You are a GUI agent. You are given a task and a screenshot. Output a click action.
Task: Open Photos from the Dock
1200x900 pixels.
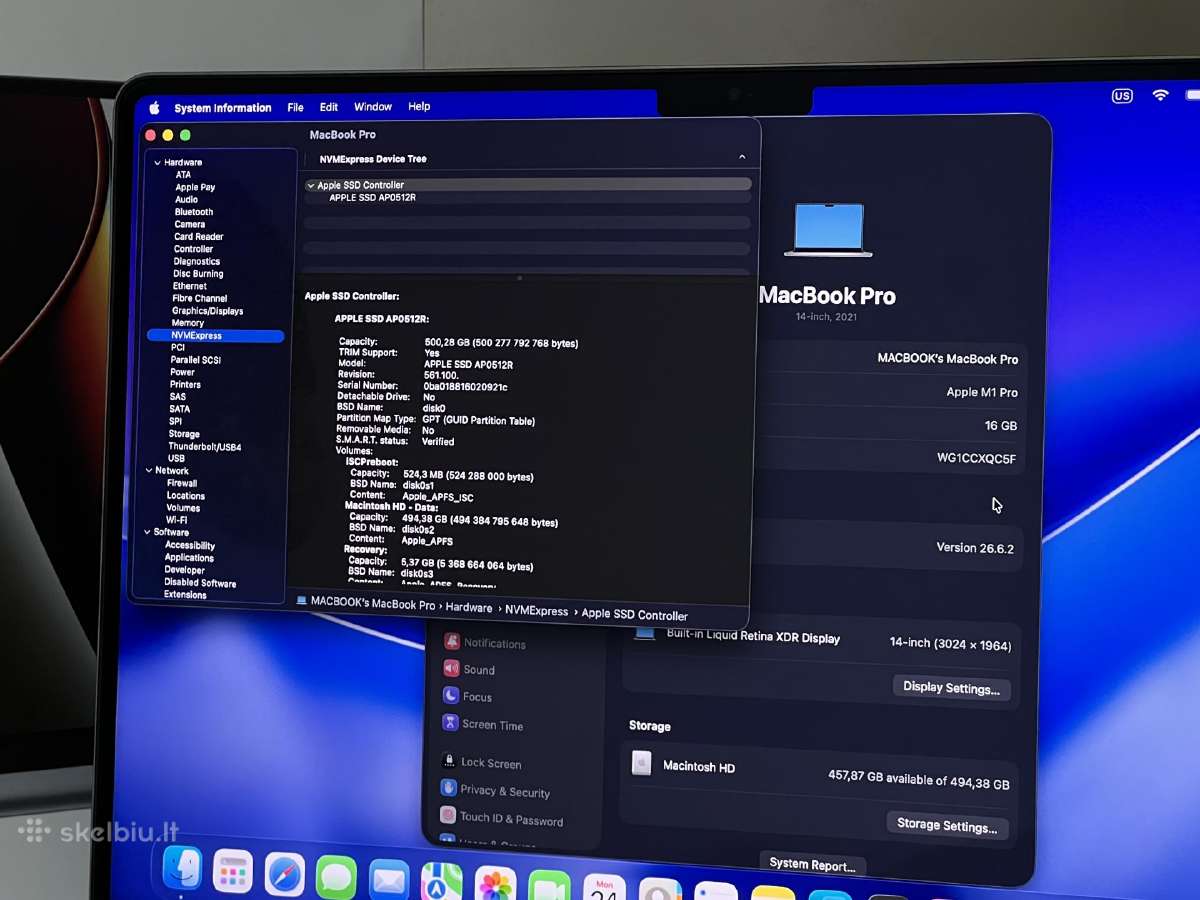(495, 884)
